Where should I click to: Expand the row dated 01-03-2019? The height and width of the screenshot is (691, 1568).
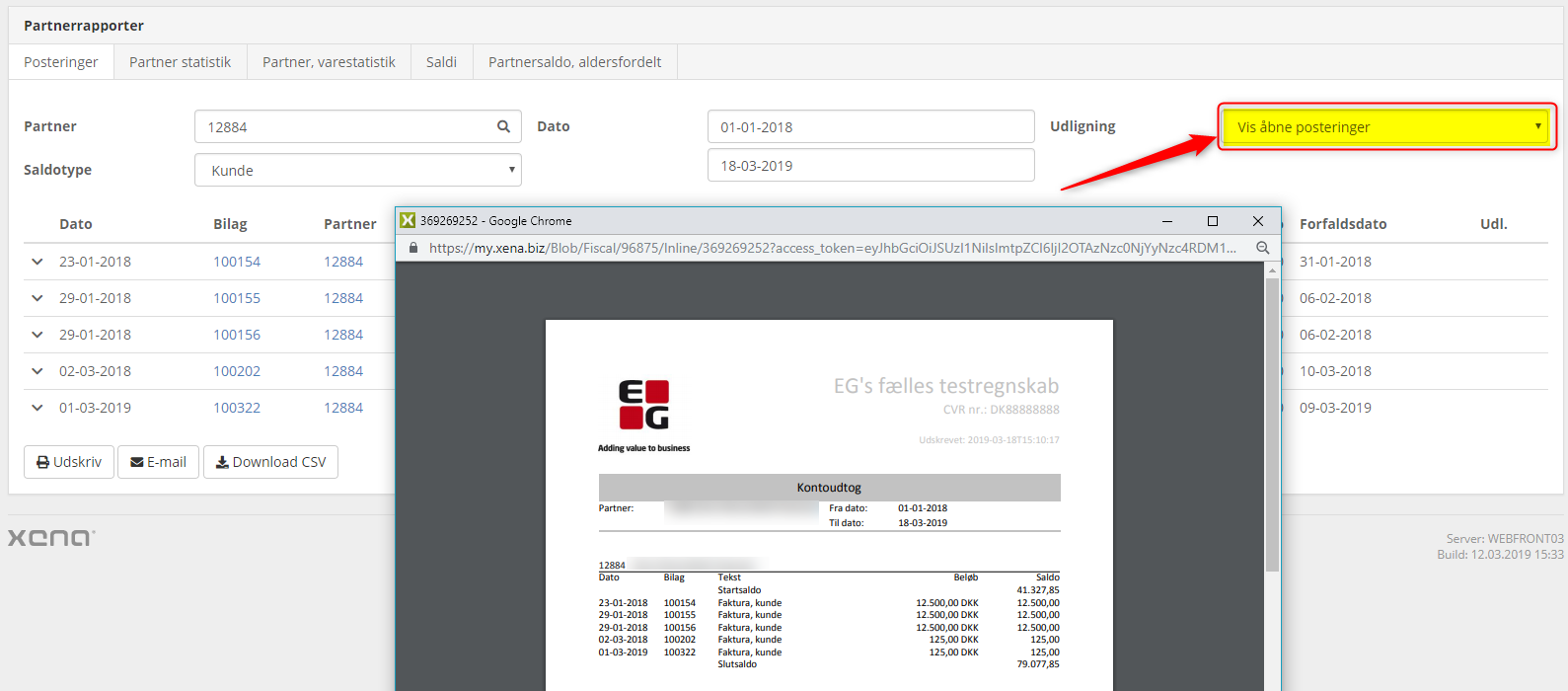tap(37, 408)
